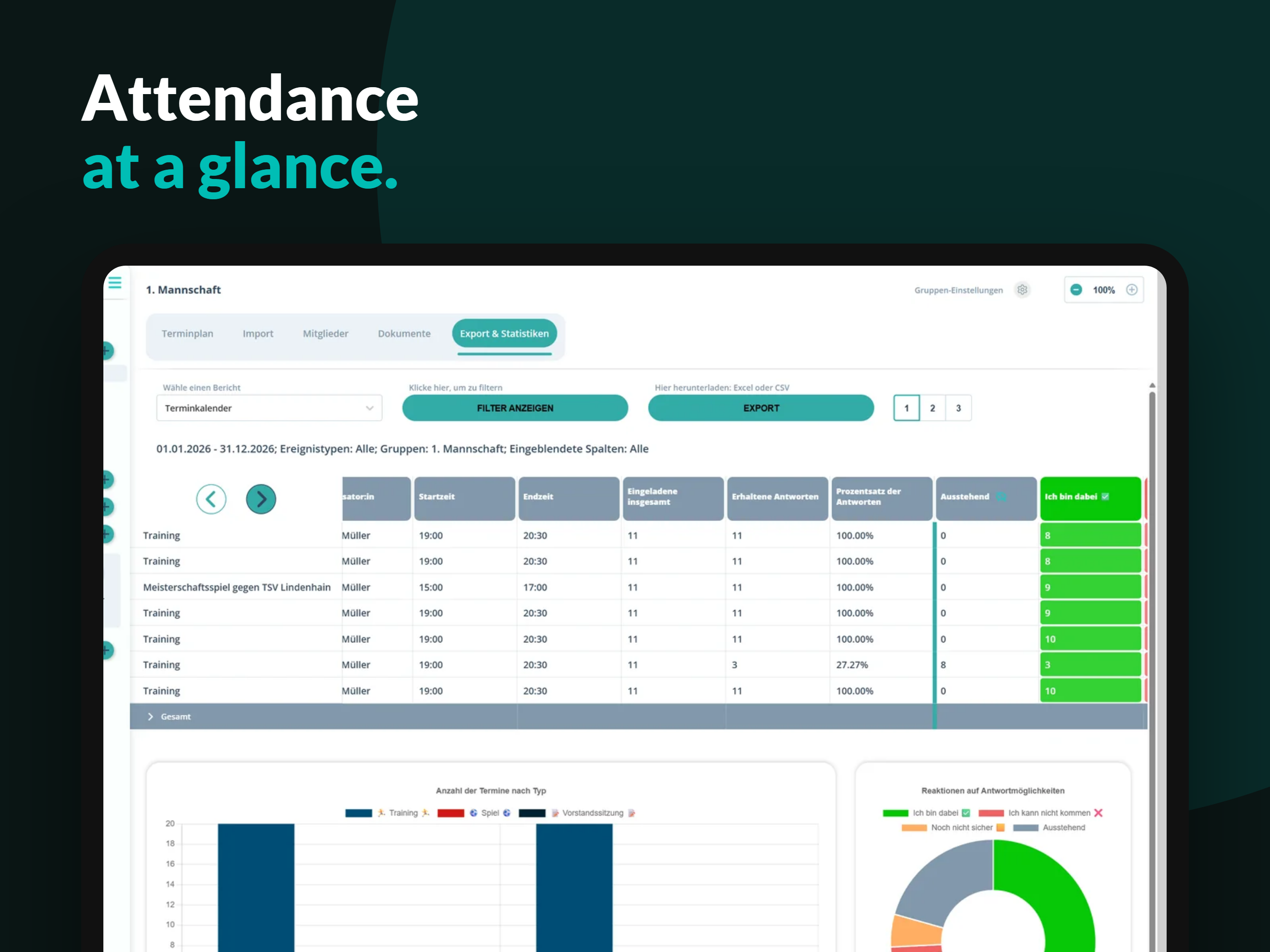Switch to the Import tab
Viewport: 1270px width, 952px height.
(x=258, y=333)
